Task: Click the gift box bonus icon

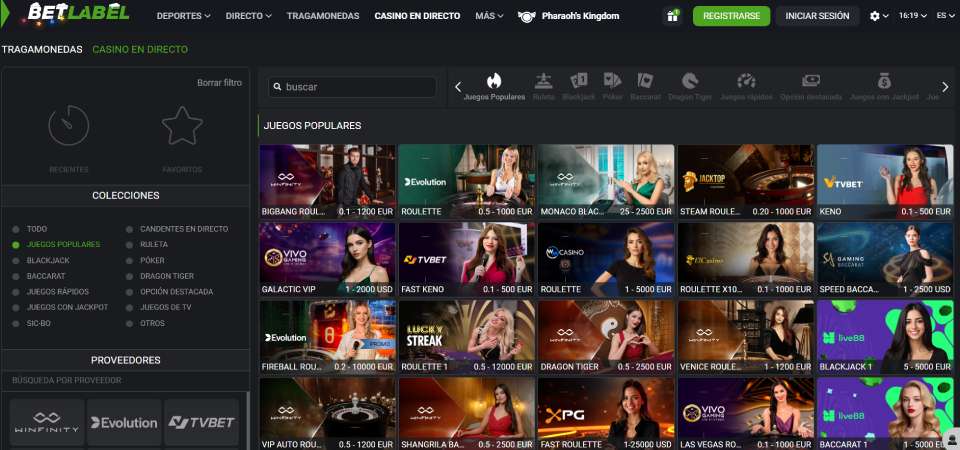Action: tap(672, 16)
